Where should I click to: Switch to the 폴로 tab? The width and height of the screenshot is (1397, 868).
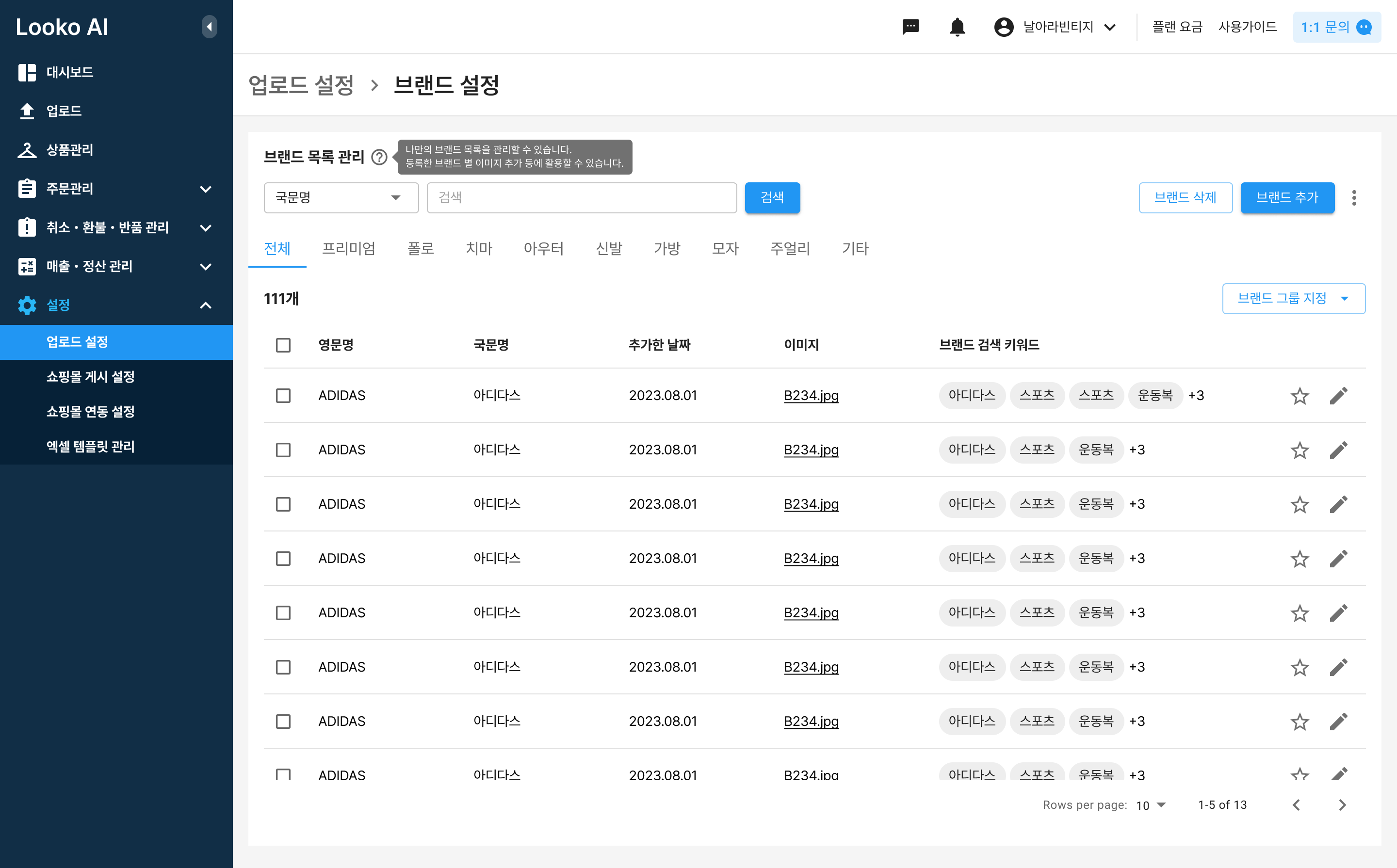(421, 249)
